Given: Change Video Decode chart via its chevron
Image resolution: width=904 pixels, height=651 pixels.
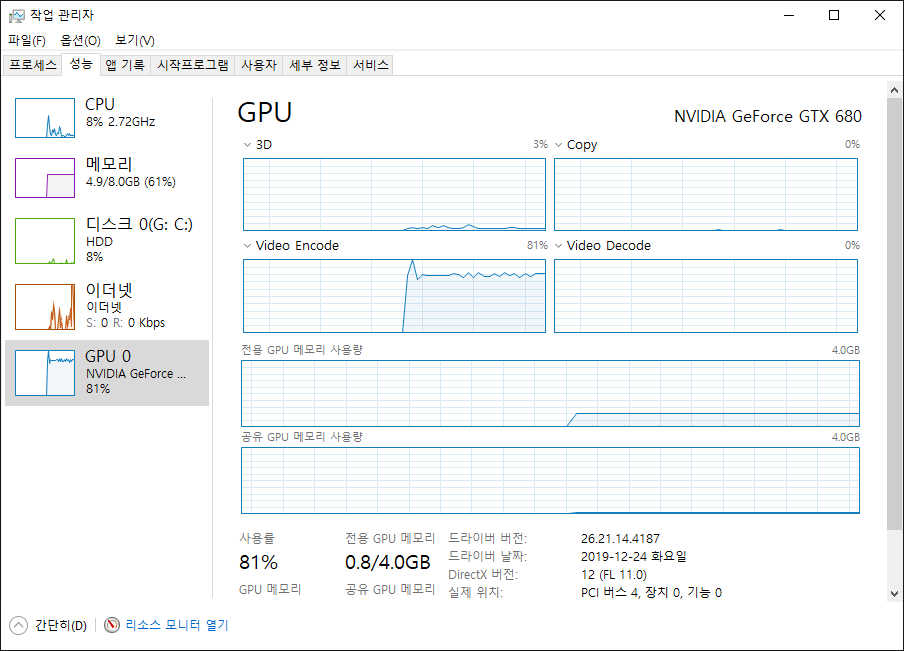Looking at the screenshot, I should tap(558, 245).
